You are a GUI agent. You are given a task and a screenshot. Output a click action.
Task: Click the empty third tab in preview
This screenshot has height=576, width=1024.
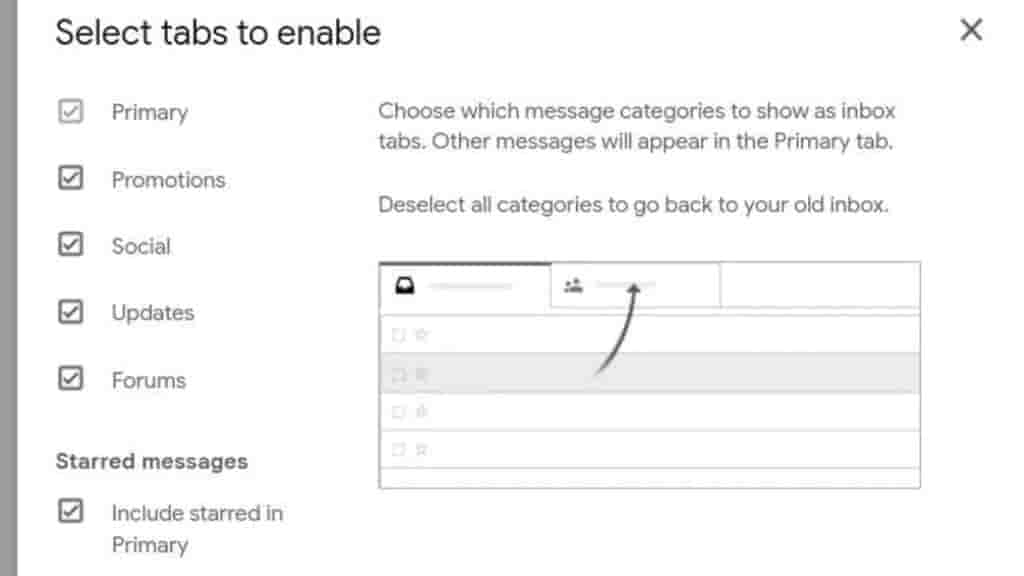tap(819, 287)
